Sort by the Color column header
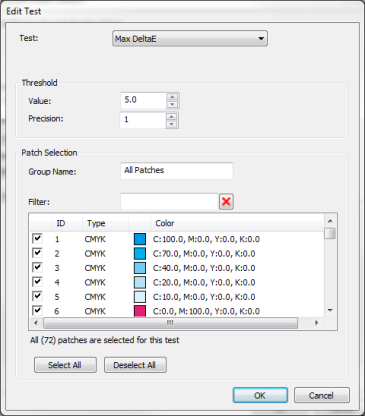The height and width of the screenshot is (416, 365). tap(237, 223)
